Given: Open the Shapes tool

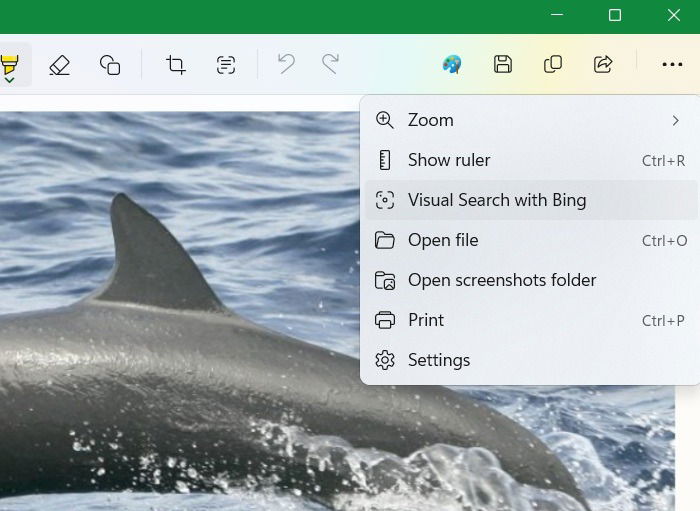Looking at the screenshot, I should (x=110, y=65).
